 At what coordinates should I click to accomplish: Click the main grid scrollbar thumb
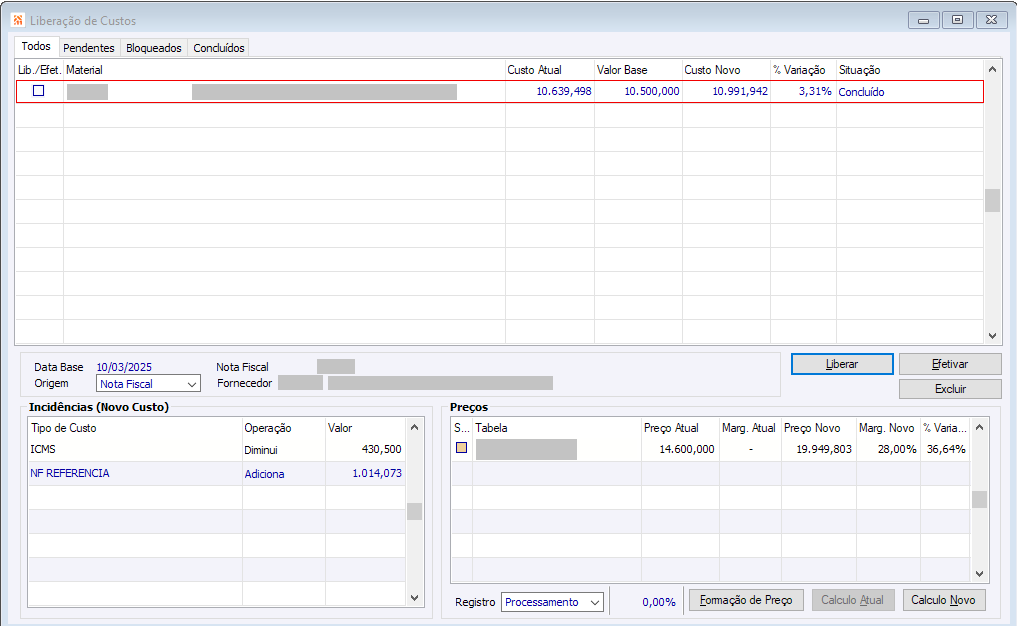pos(992,200)
